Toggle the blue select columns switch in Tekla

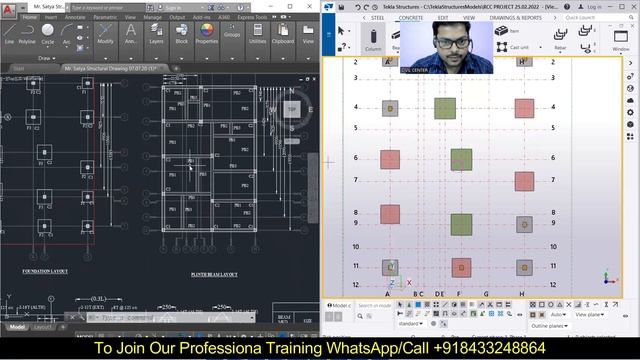pos(418,305)
